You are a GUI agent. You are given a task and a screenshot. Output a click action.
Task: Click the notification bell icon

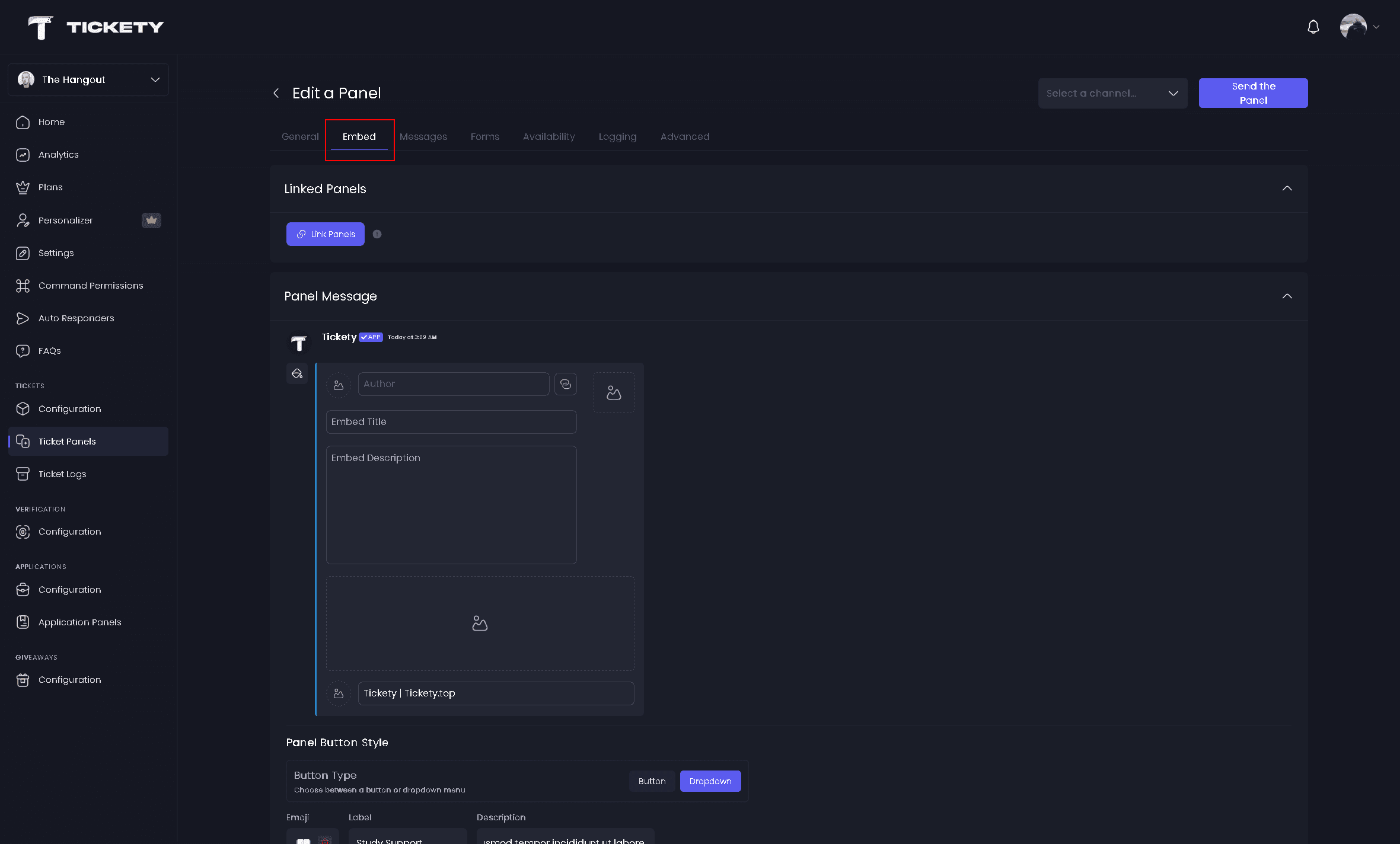pyautogui.click(x=1312, y=27)
